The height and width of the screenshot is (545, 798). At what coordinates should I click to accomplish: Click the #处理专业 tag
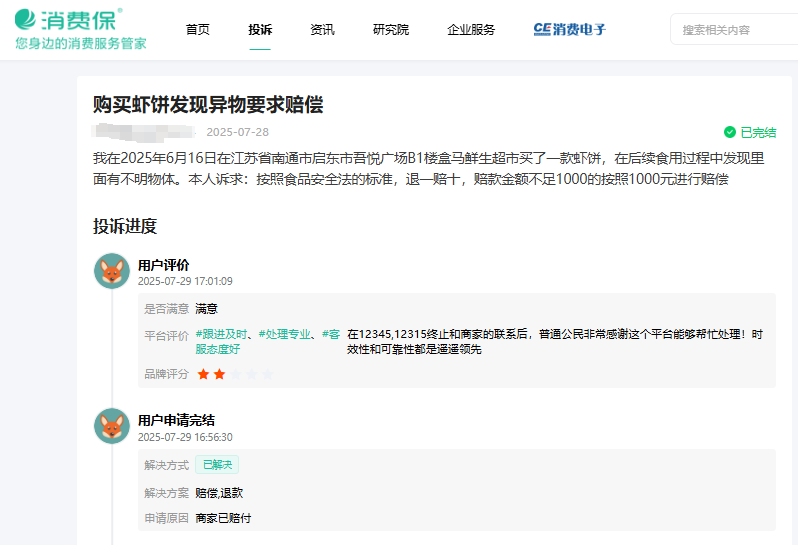284,334
